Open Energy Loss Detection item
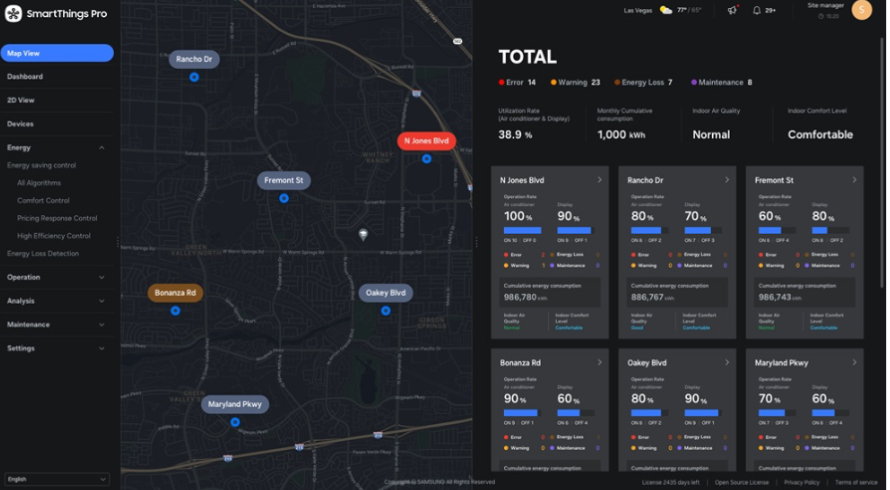 pyautogui.click(x=43, y=254)
